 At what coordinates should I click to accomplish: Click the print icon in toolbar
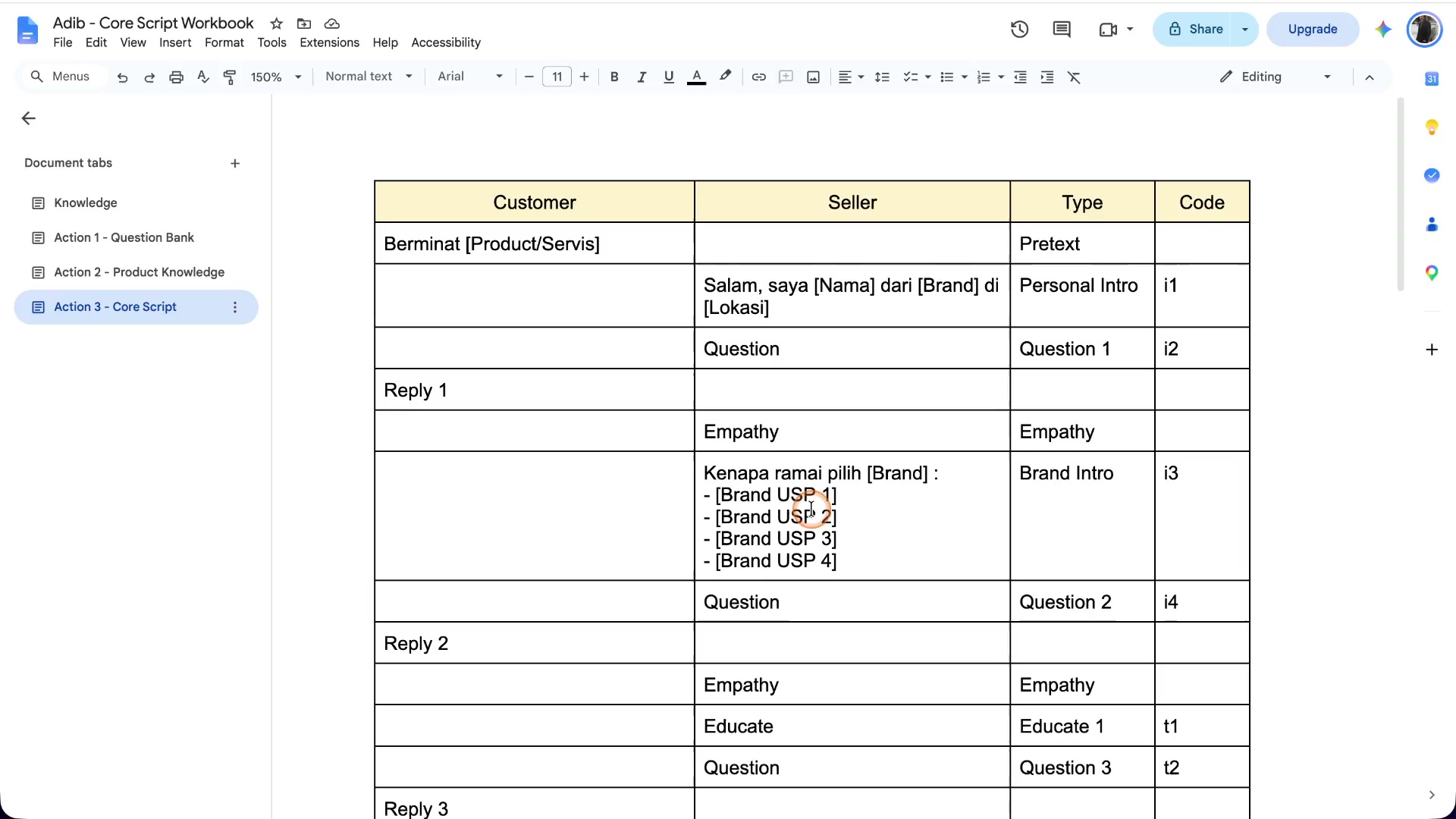(176, 77)
